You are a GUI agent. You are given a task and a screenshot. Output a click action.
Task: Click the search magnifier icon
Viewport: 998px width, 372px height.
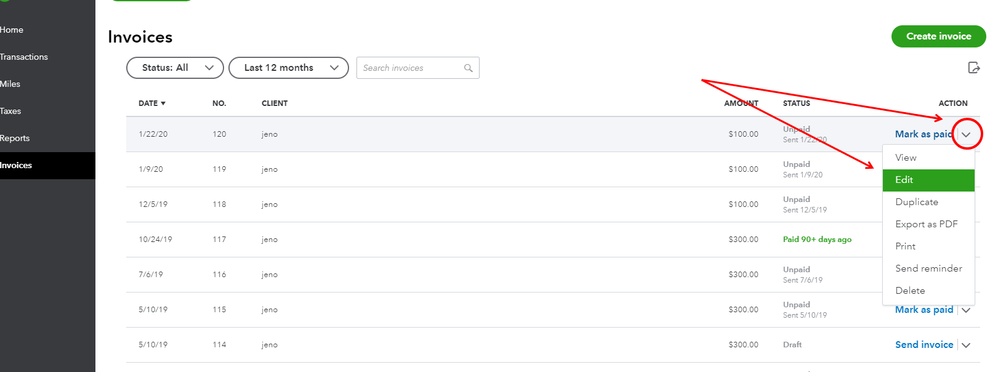point(468,68)
